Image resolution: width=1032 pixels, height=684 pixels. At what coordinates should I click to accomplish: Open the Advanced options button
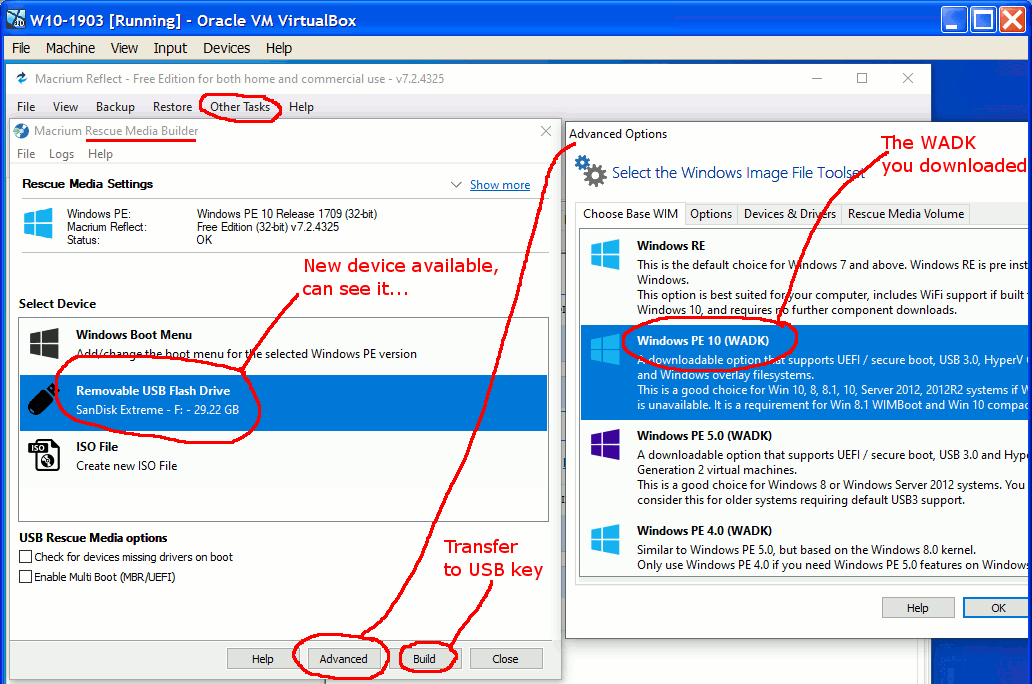(344, 659)
